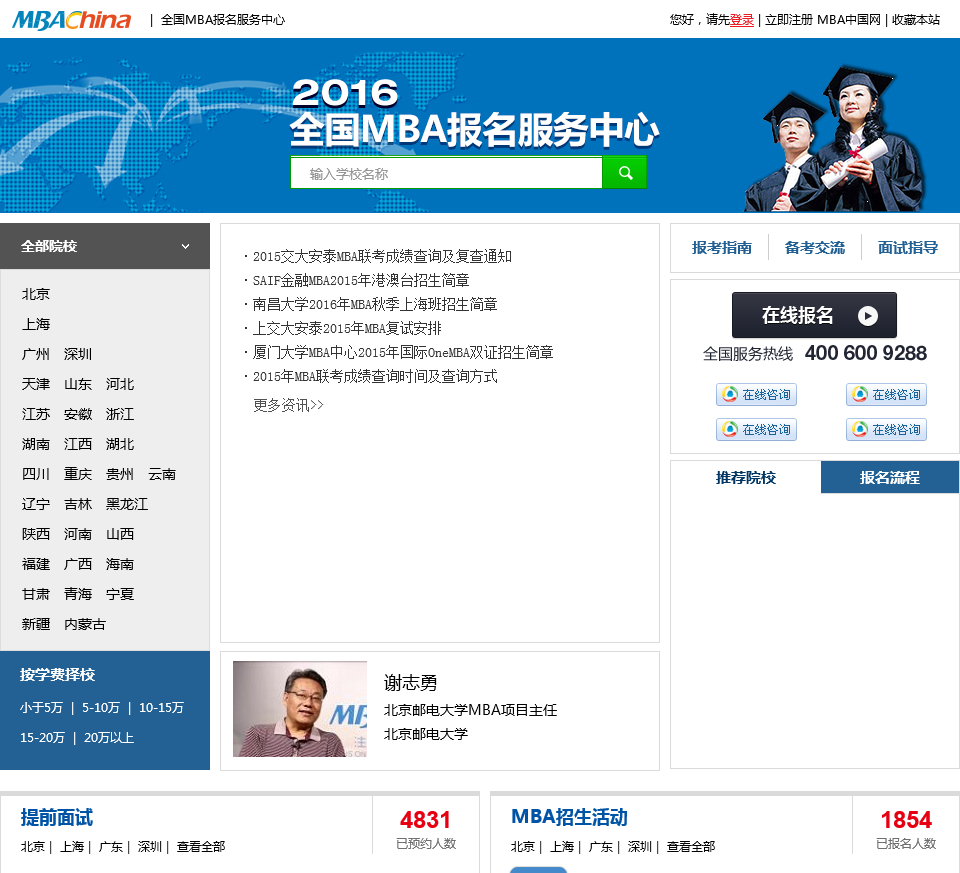
Task: Select 甘肃 region
Action: point(36,594)
